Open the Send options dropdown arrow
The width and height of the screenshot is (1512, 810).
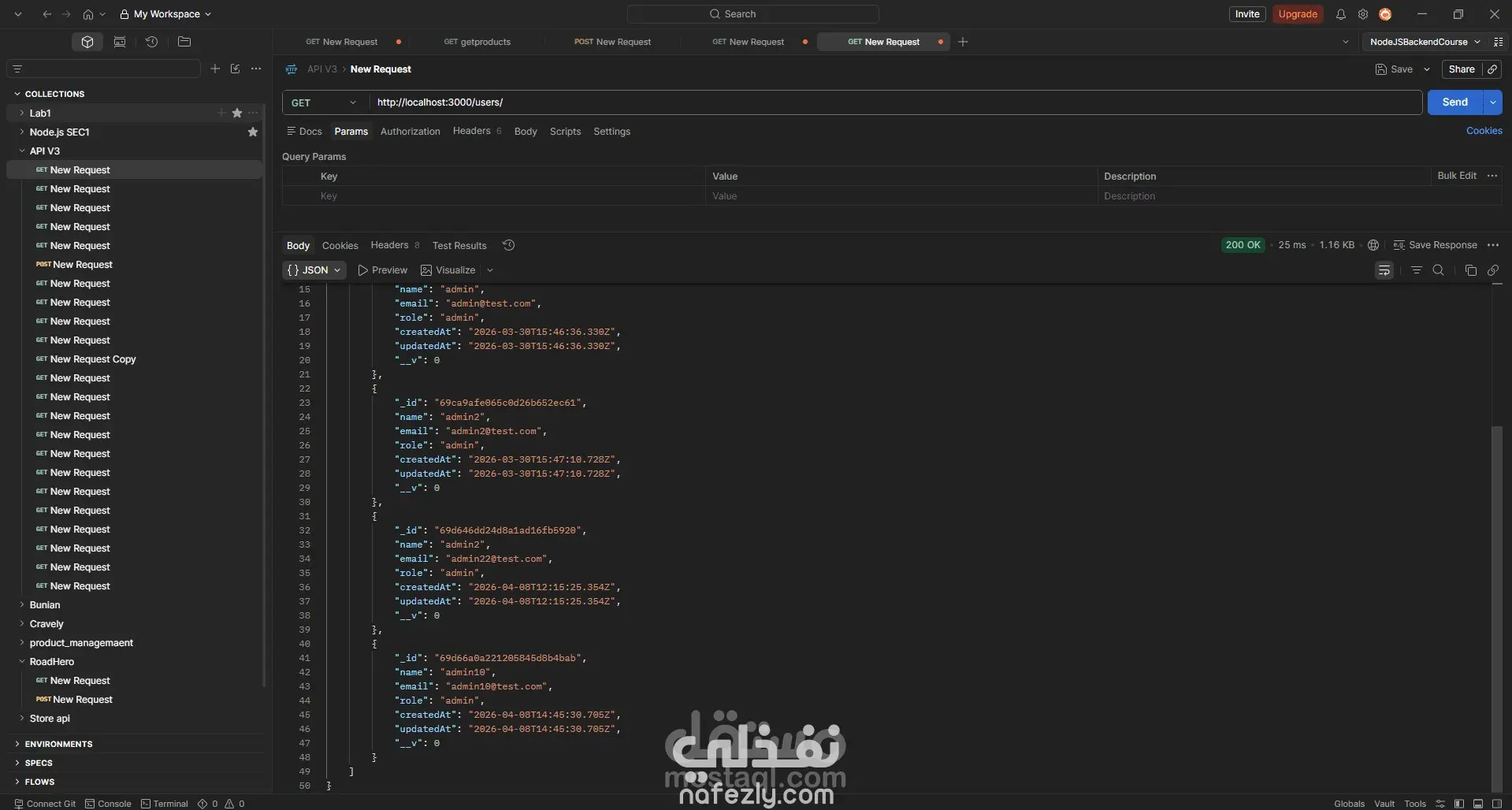coord(1493,102)
